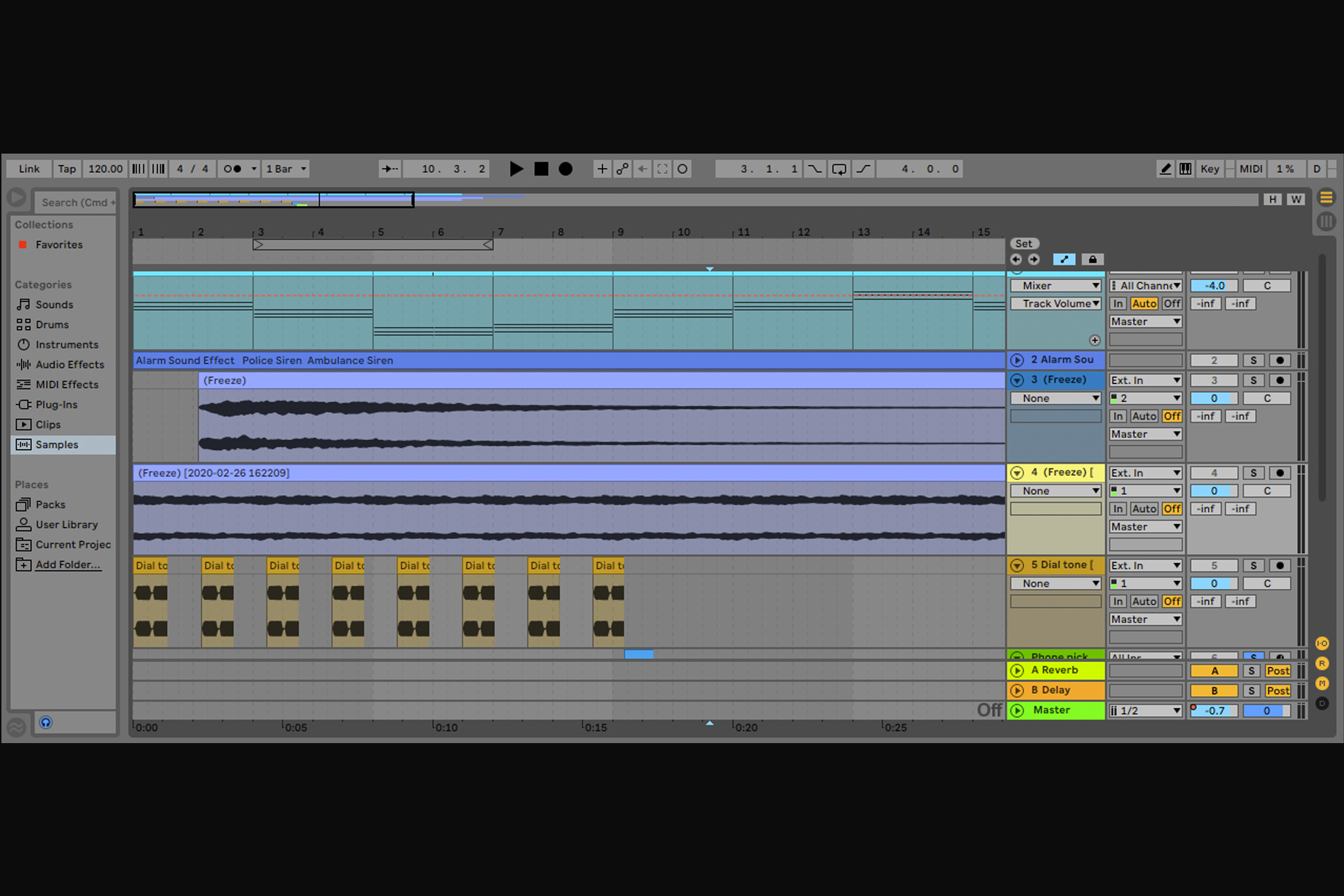Click the Master volume slider value
1344x896 pixels.
coord(1214,710)
